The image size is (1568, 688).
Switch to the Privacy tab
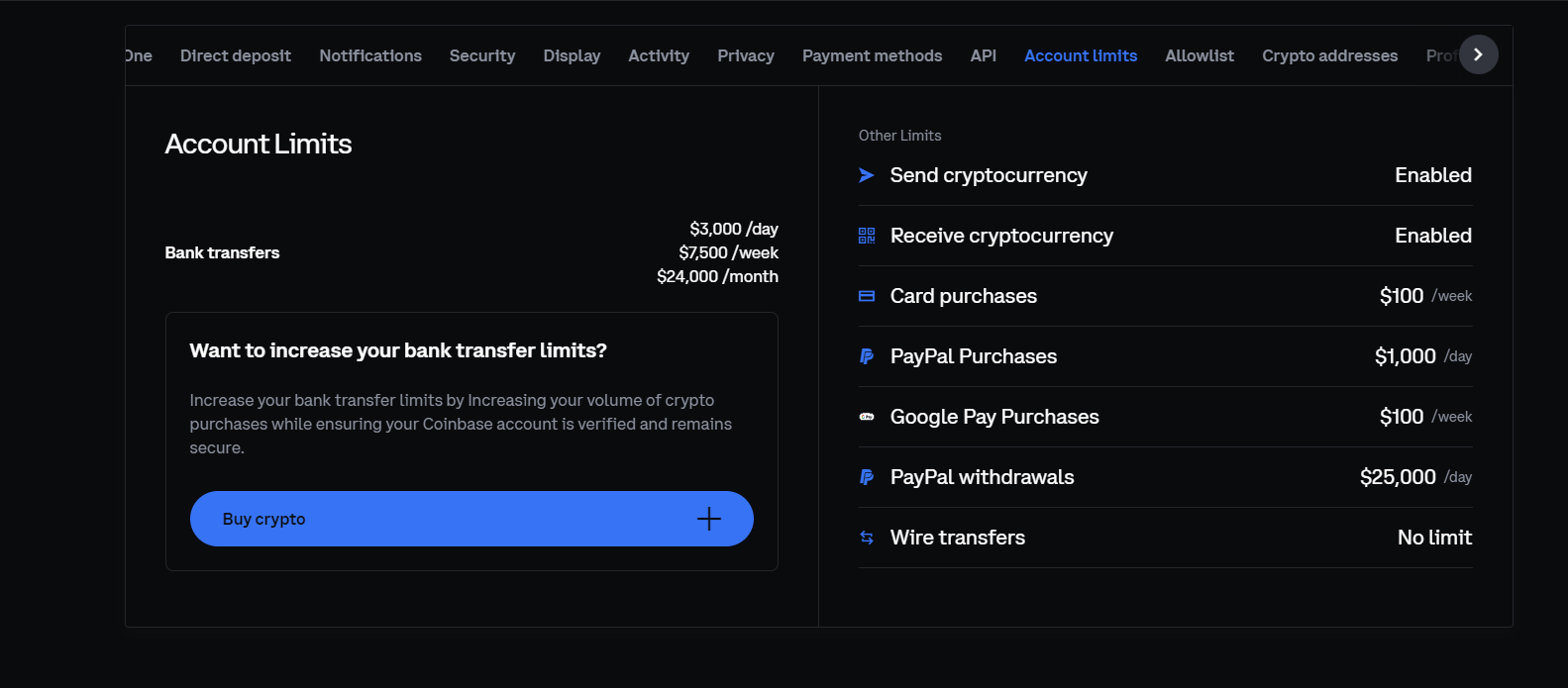pyautogui.click(x=746, y=55)
